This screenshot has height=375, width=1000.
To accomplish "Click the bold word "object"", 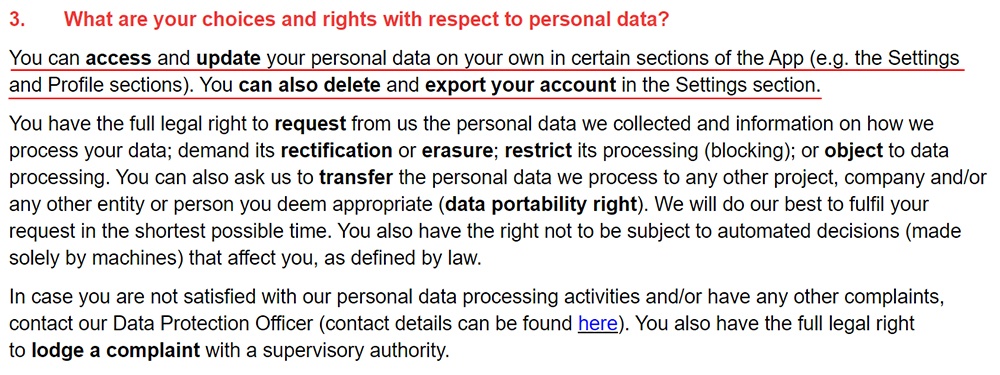I will (x=853, y=151).
